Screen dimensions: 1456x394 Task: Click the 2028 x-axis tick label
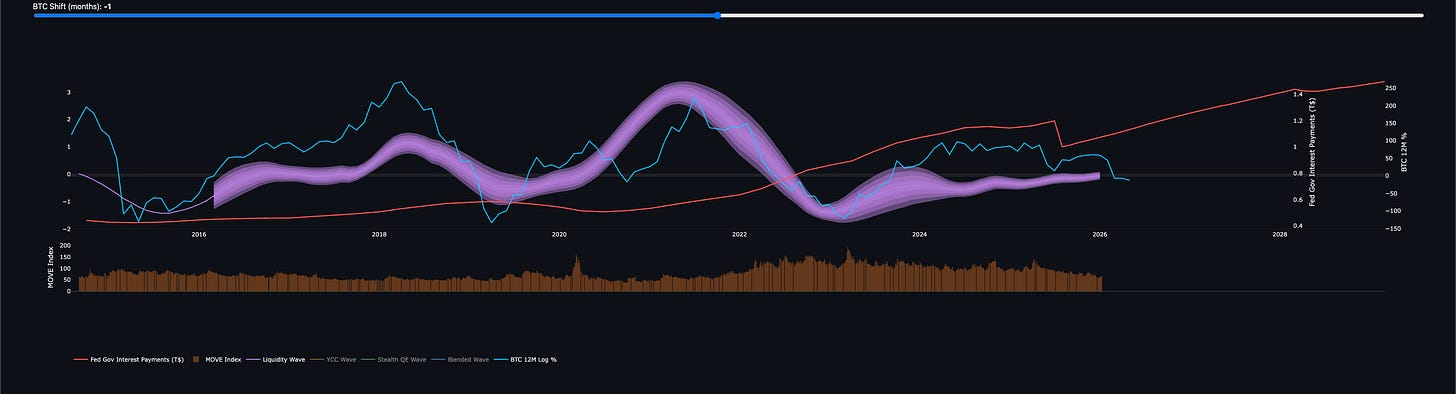1280,235
